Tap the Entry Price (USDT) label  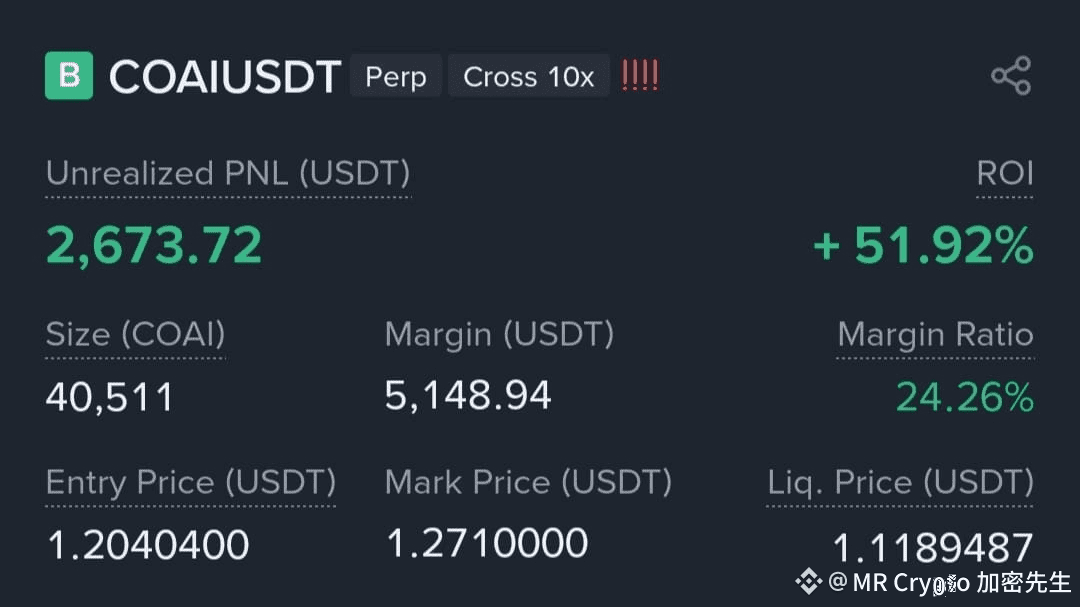point(191,482)
